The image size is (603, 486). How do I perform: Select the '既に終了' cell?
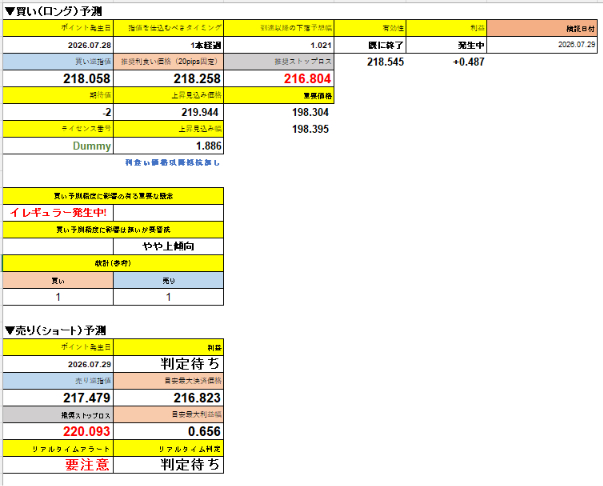point(370,45)
